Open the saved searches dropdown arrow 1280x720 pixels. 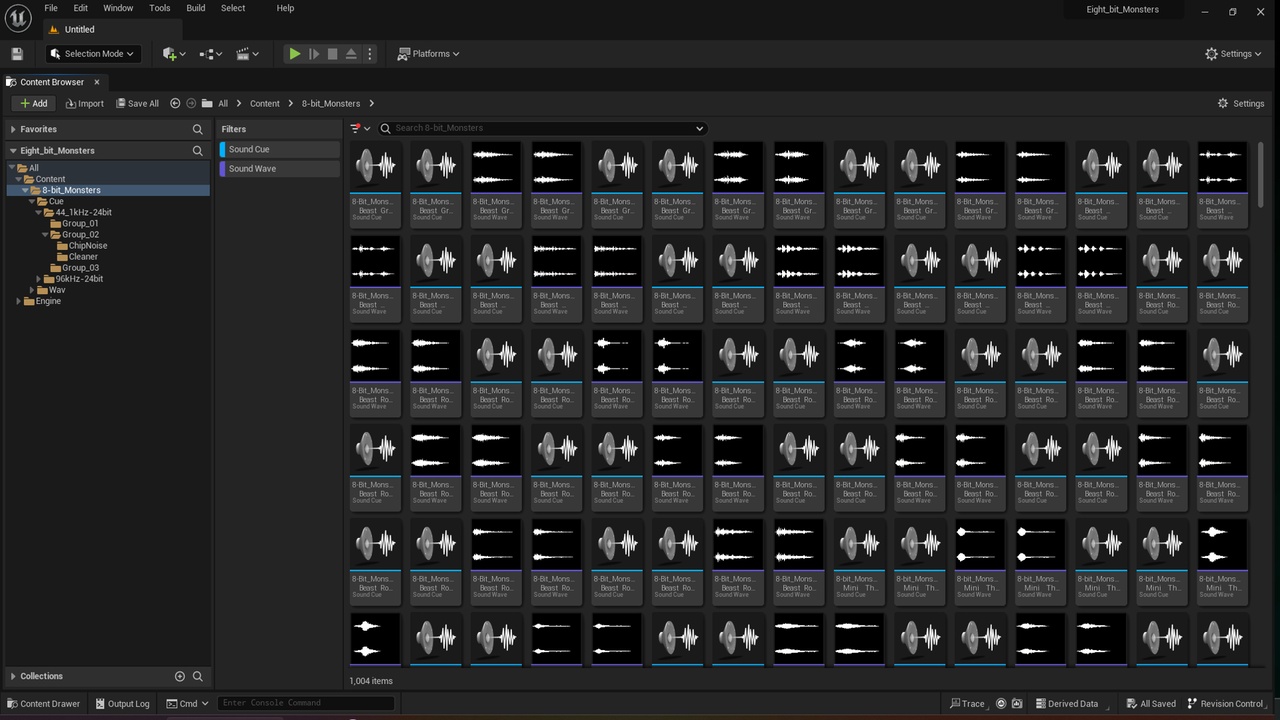tap(700, 128)
